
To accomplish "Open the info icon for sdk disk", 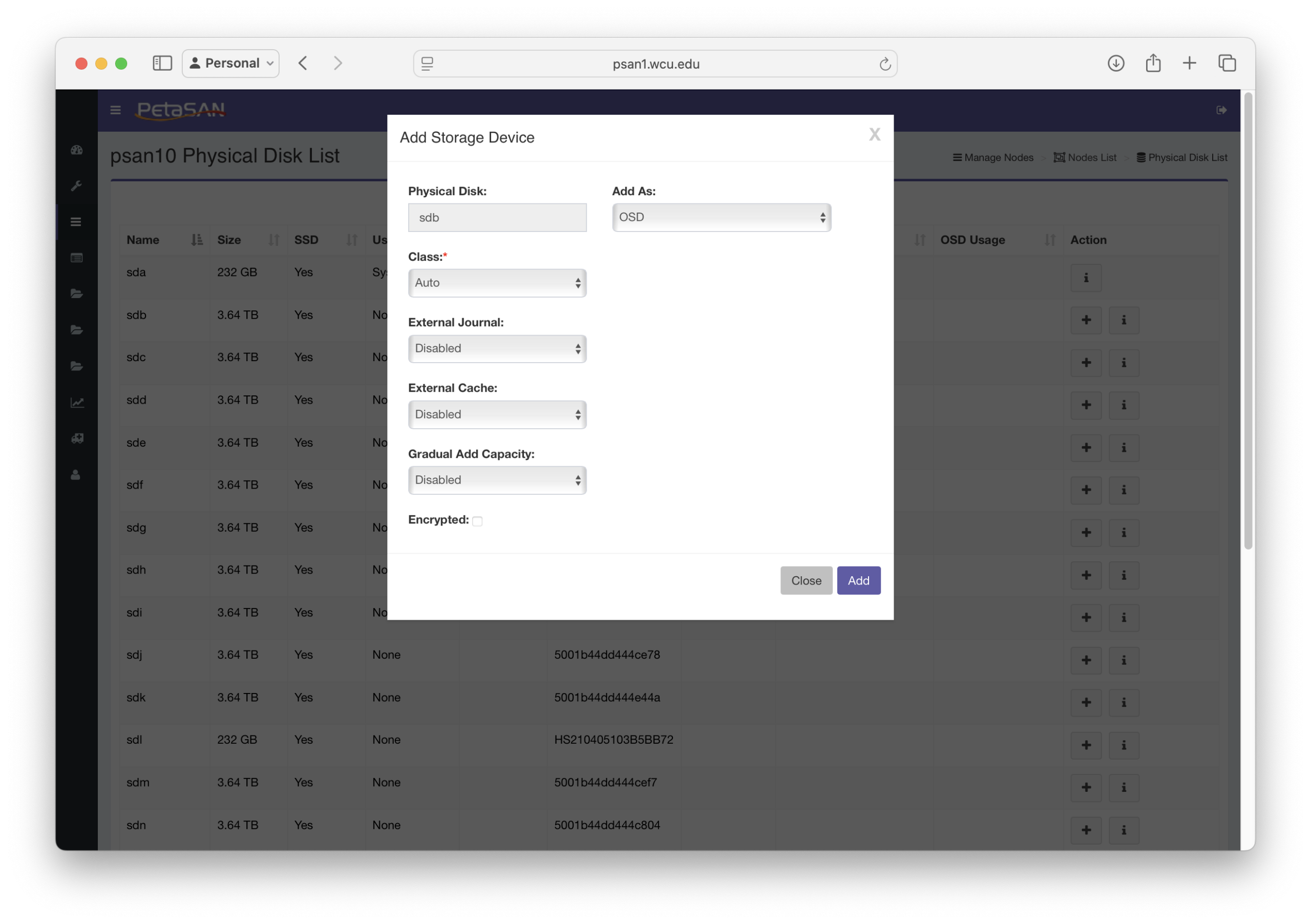I will (1123, 702).
